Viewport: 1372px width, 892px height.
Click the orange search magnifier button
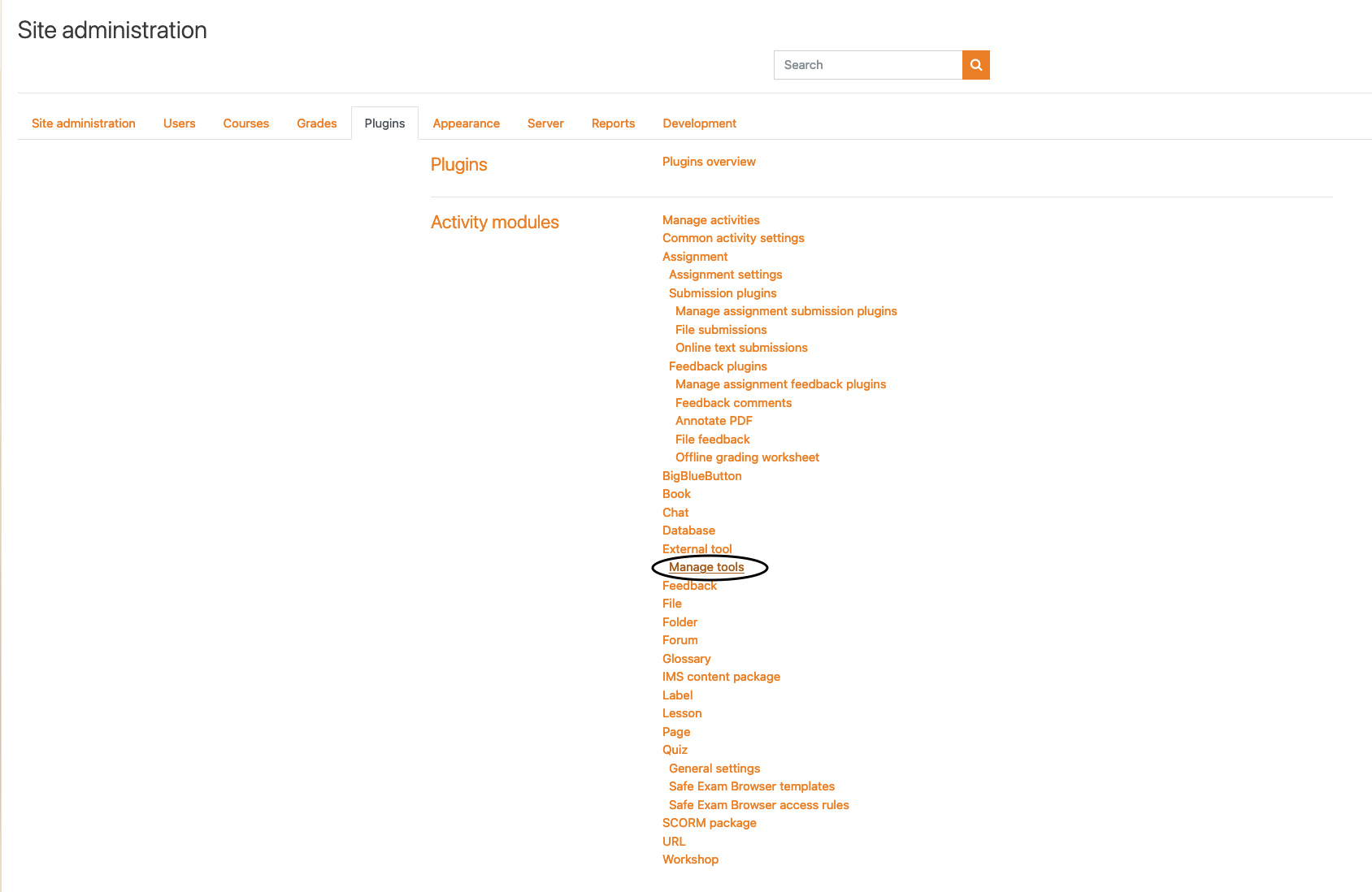(975, 65)
